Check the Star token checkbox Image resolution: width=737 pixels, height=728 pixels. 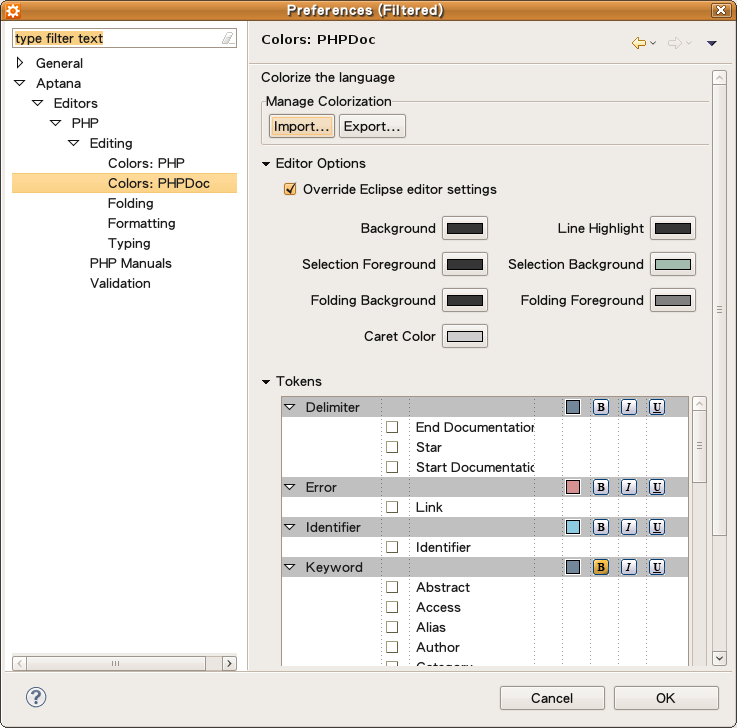pyautogui.click(x=392, y=447)
